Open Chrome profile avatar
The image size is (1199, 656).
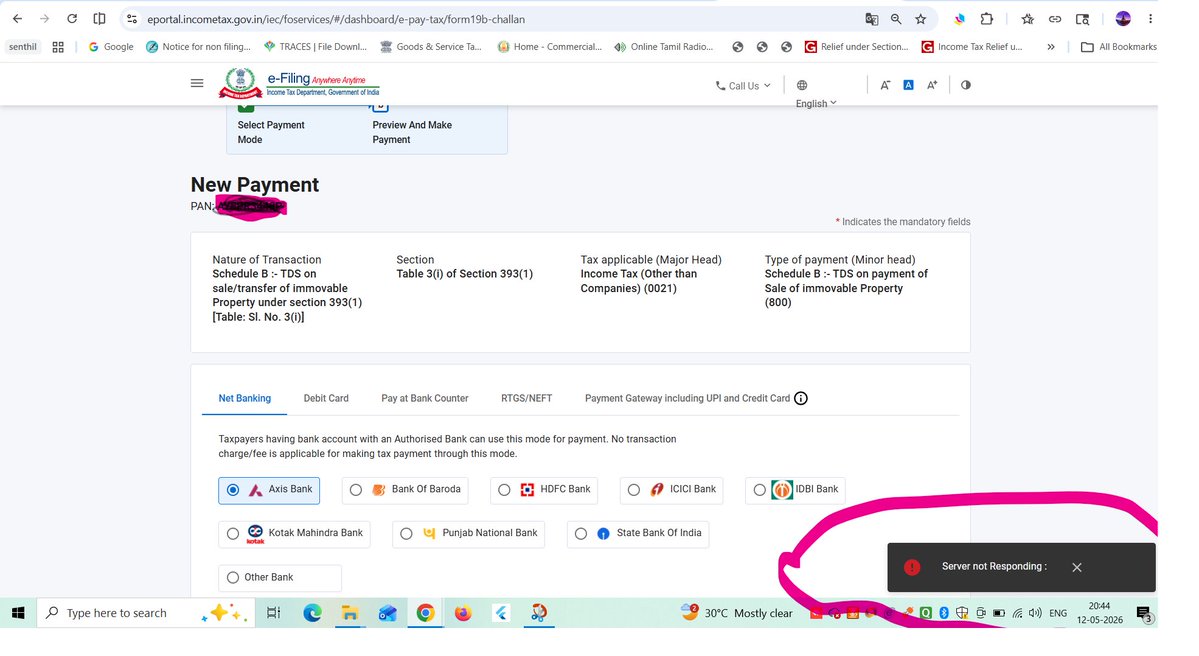[1123, 19]
